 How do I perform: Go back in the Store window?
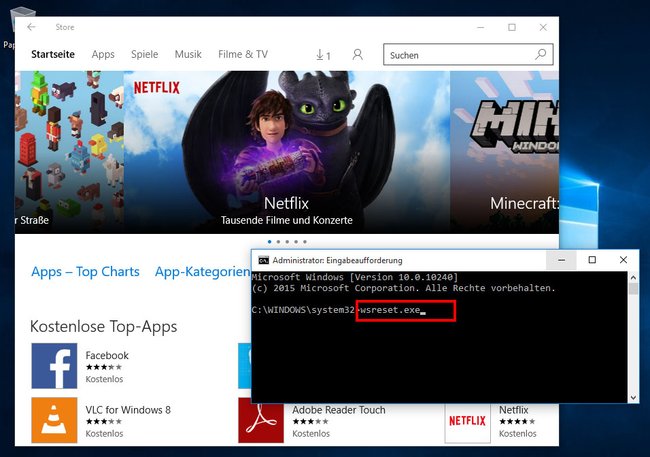point(32,27)
